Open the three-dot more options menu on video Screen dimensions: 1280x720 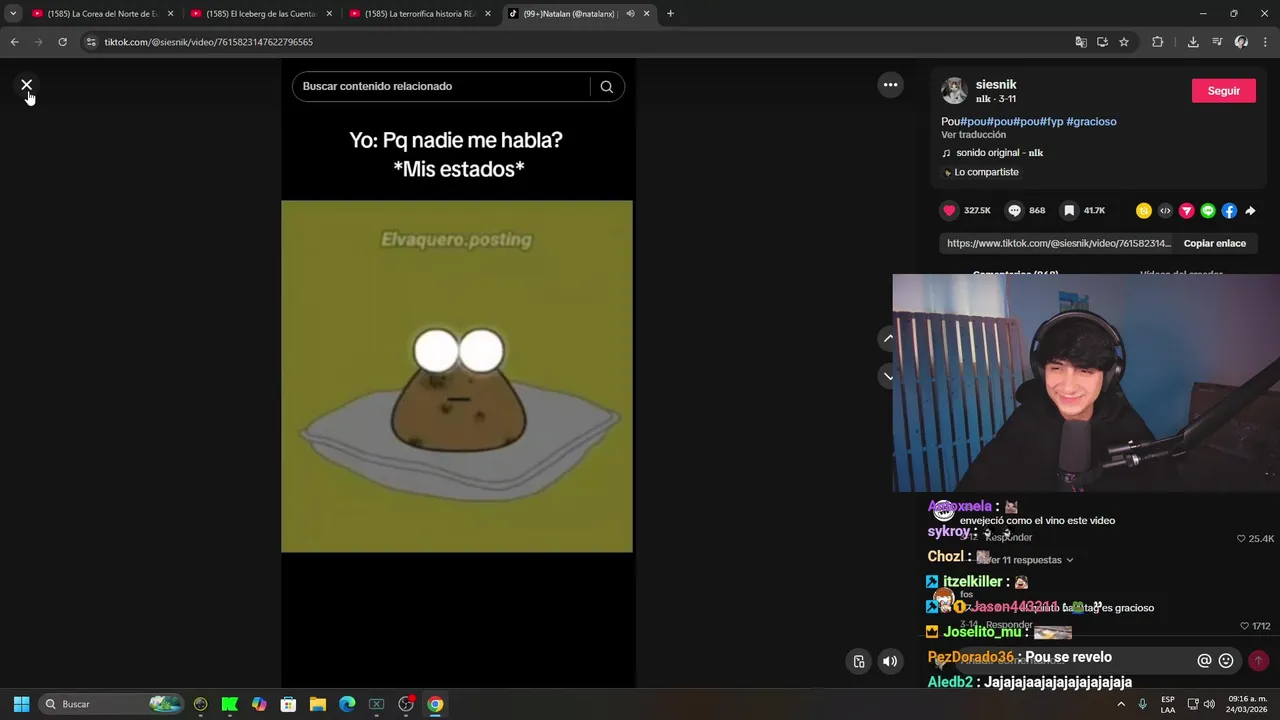890,85
